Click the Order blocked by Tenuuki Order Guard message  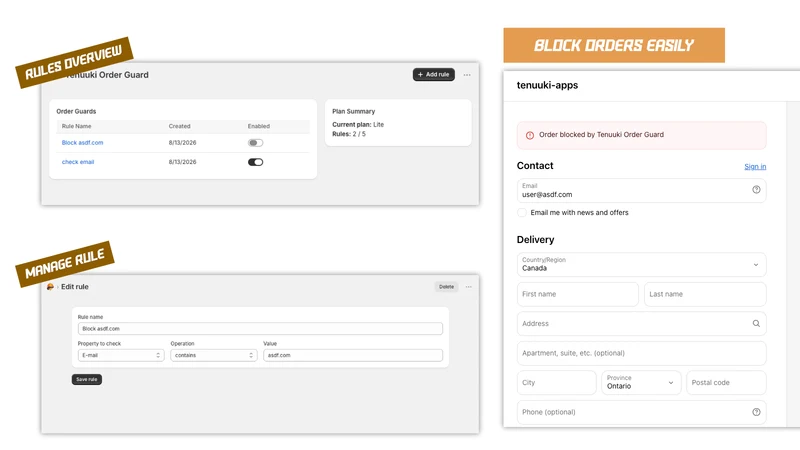[602, 135]
